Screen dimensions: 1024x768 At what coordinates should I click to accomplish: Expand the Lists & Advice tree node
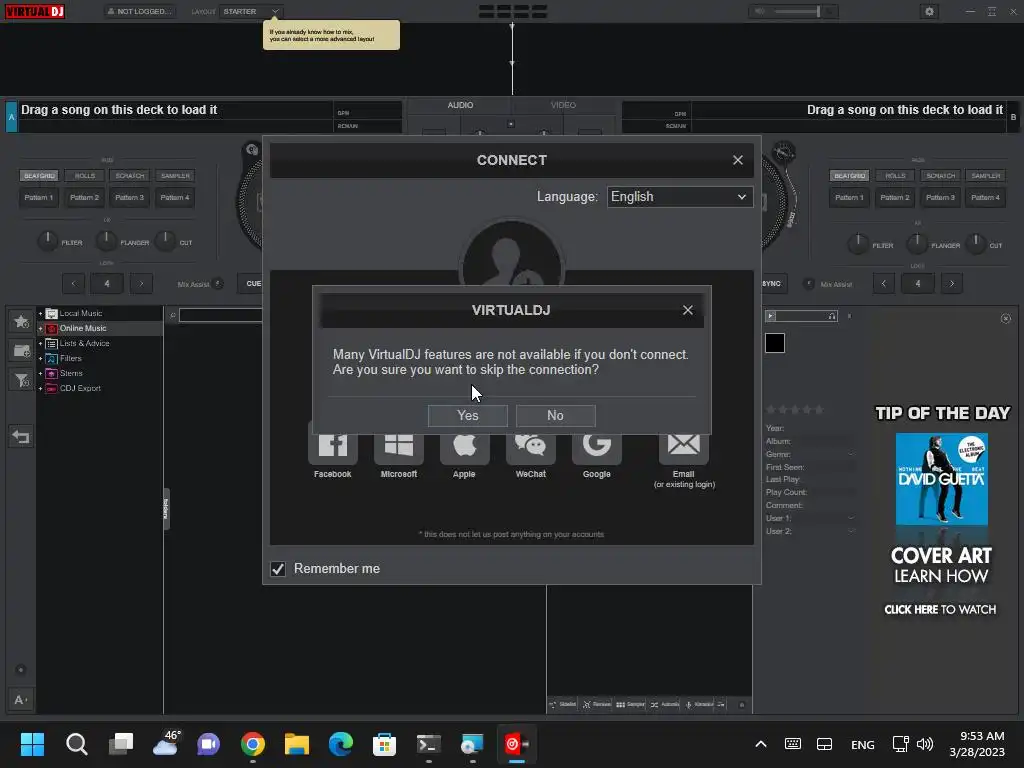(40, 344)
